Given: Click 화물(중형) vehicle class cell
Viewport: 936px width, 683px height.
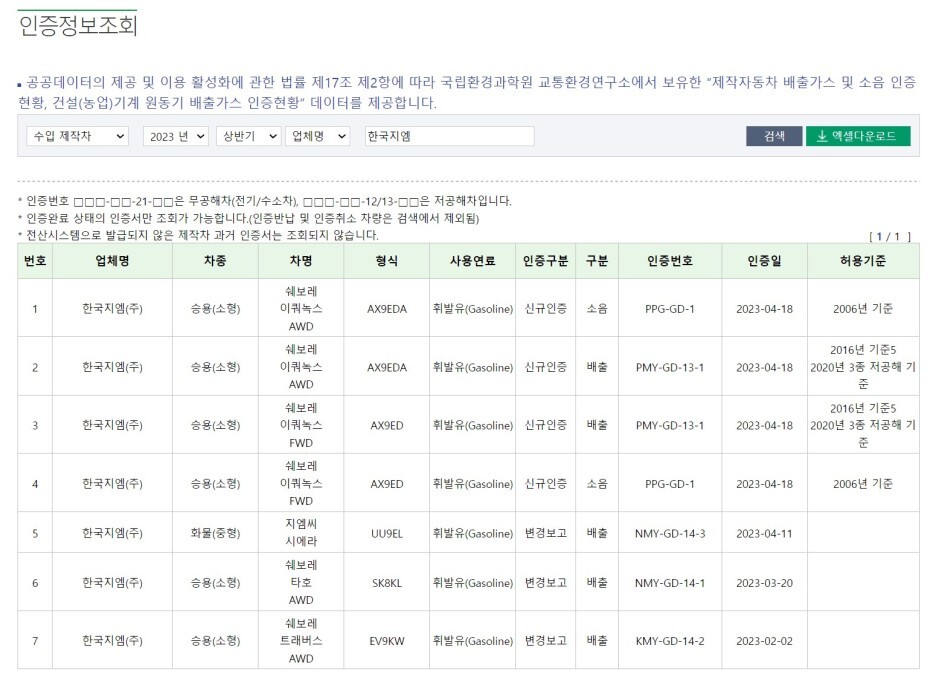Looking at the screenshot, I should pos(215,533).
